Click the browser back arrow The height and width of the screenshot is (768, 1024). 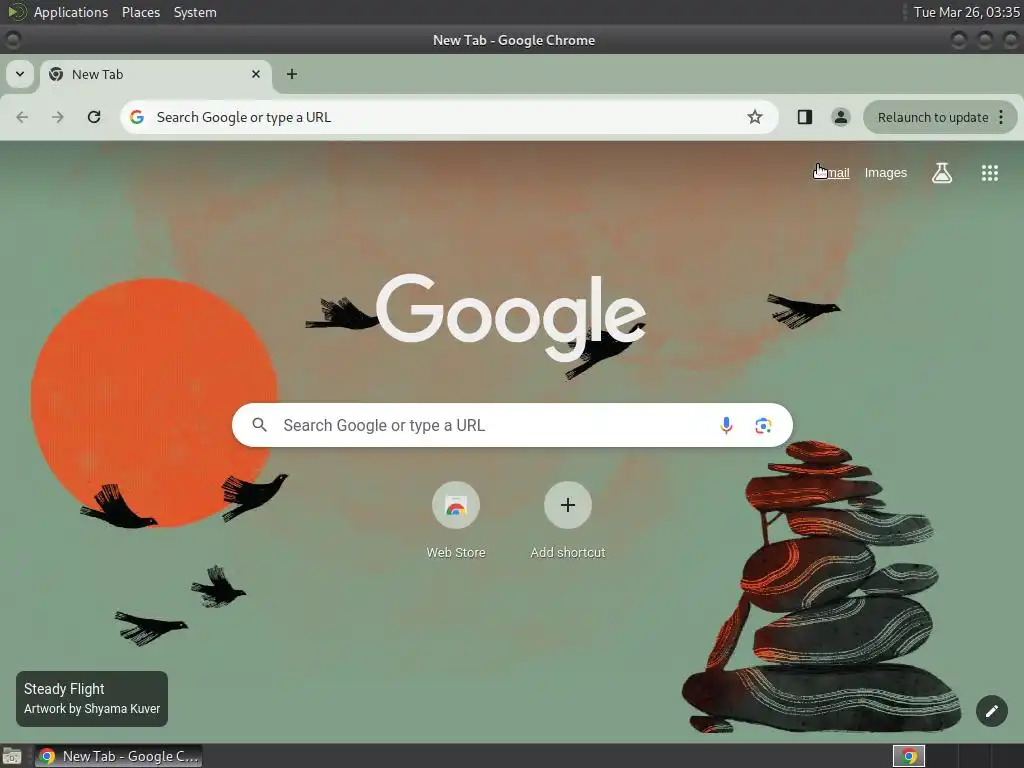22,117
